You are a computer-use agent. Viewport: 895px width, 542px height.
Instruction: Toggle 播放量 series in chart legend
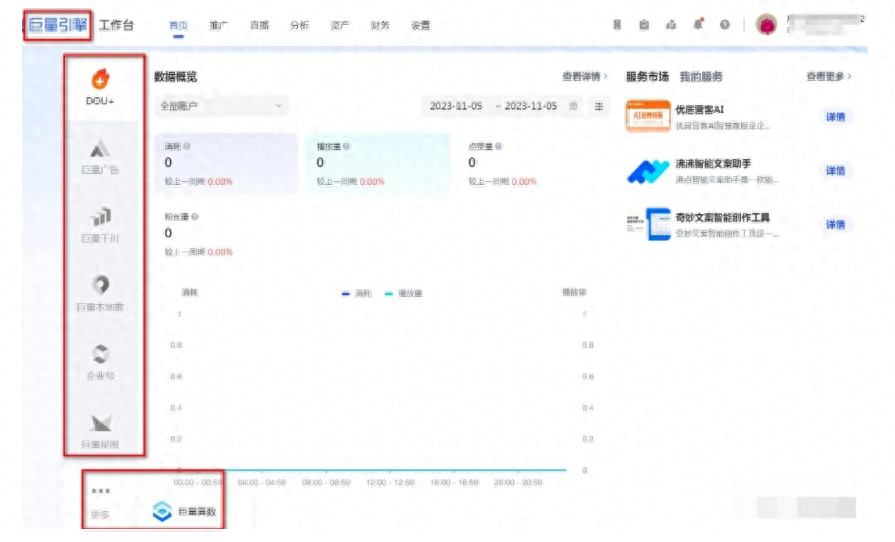(404, 293)
